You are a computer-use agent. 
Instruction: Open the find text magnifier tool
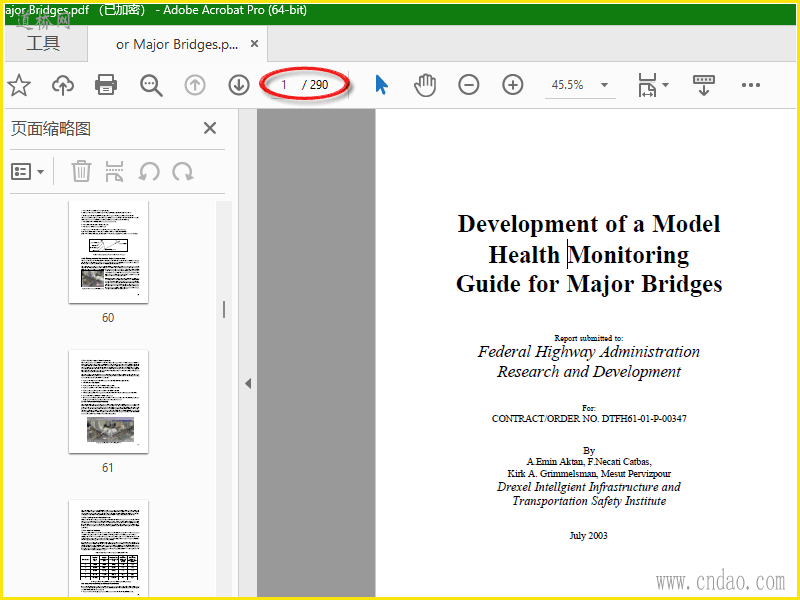[151, 85]
